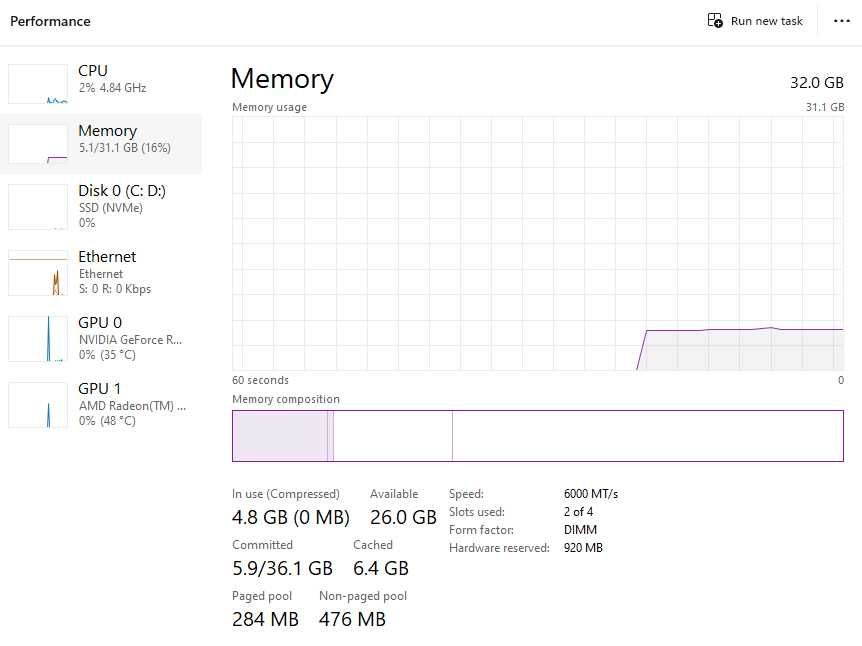
Task: Click the Run new task label
Action: (x=766, y=21)
